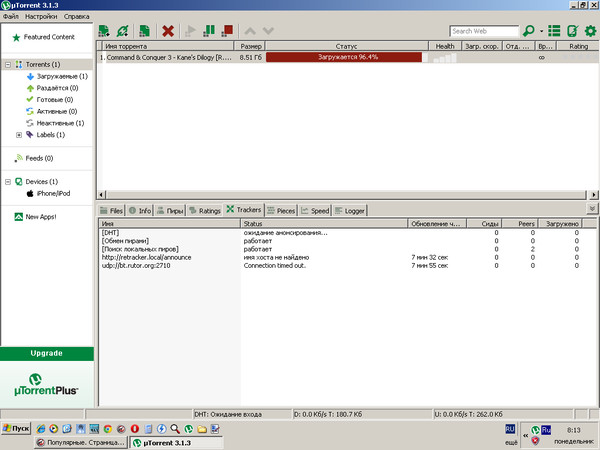Switch to the Ratings tab
The width and height of the screenshot is (600, 450).
coord(205,211)
